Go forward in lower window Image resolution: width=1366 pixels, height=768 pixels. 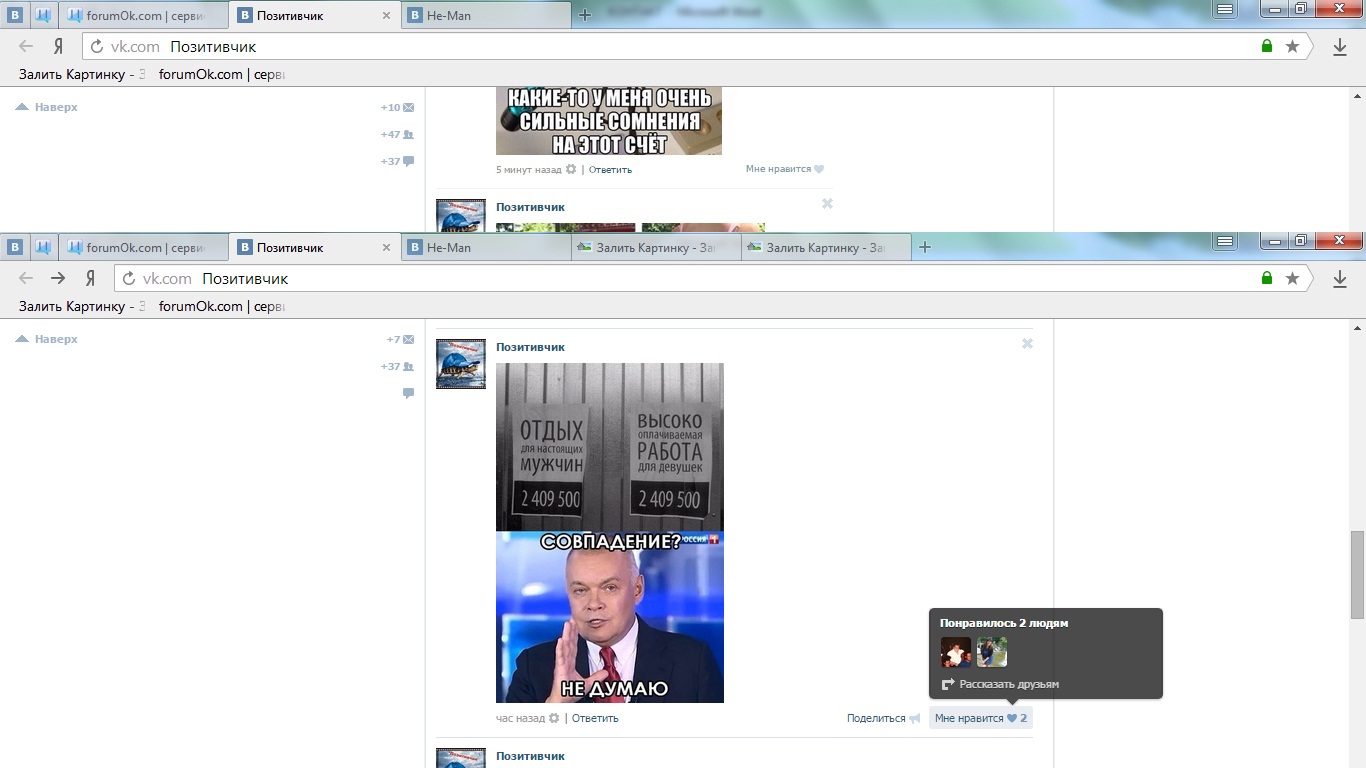[x=58, y=278]
